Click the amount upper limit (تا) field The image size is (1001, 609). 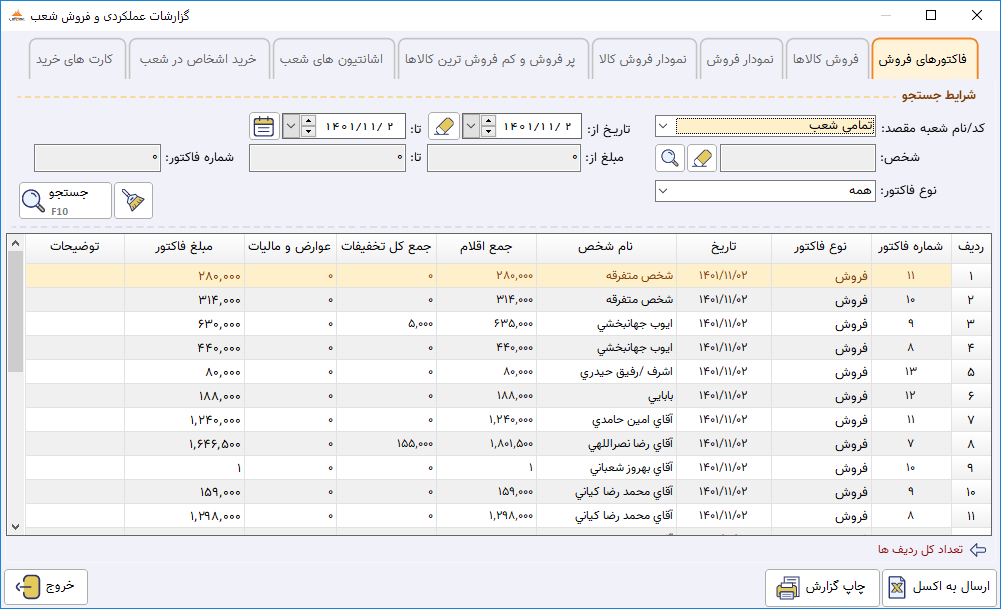327,158
